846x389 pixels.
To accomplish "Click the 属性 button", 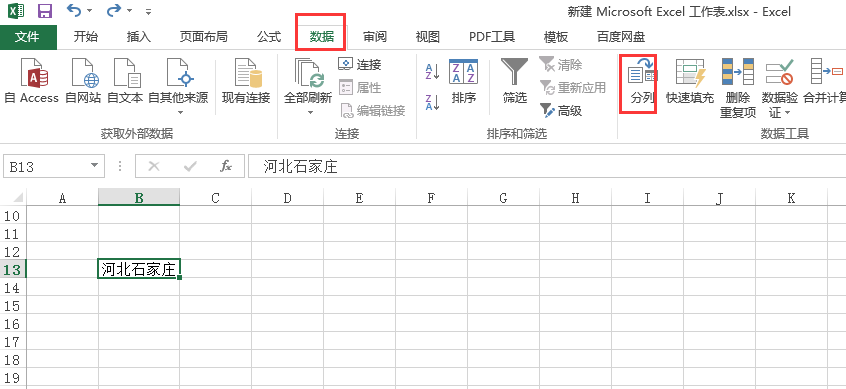I will click(359, 87).
